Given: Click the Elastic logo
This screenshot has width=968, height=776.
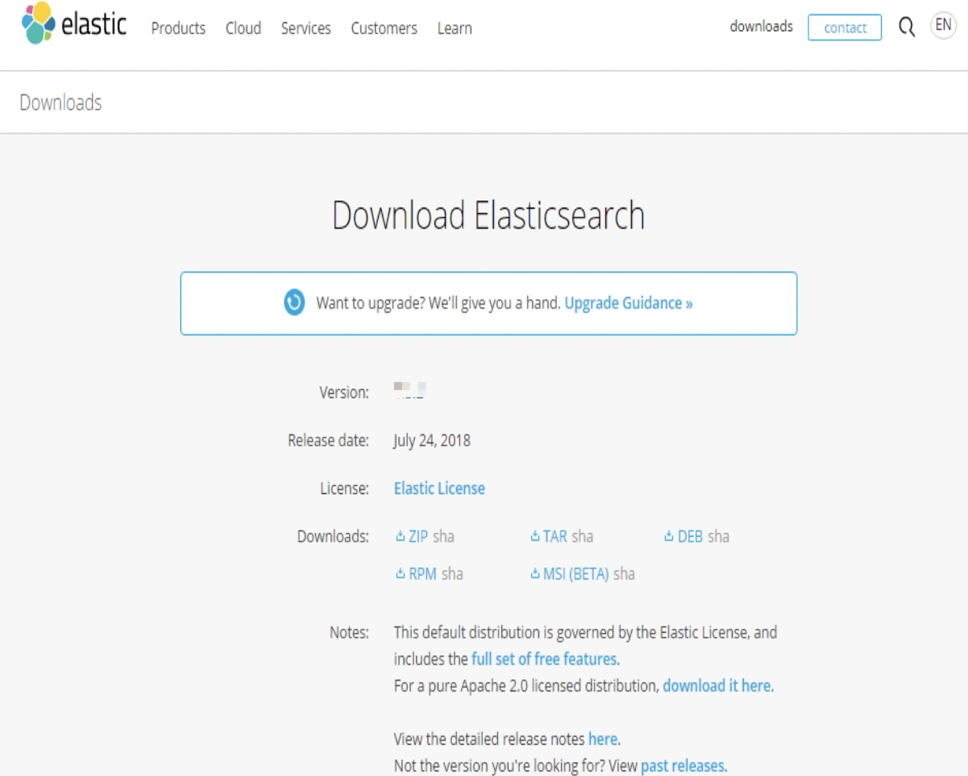Looking at the screenshot, I should pos(74,23).
